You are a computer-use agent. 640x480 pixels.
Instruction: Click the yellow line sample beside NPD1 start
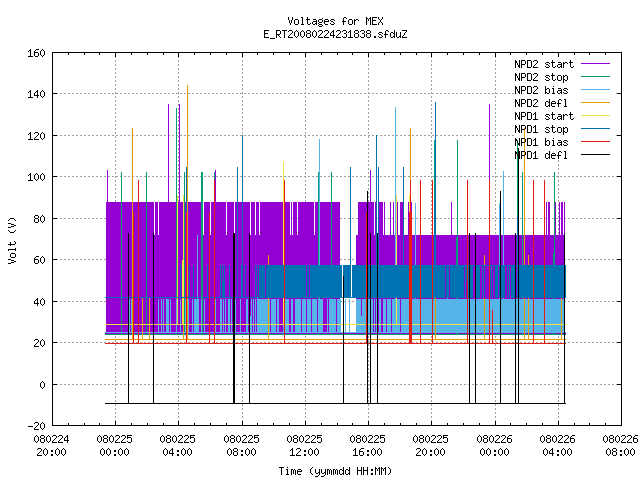pos(596,116)
